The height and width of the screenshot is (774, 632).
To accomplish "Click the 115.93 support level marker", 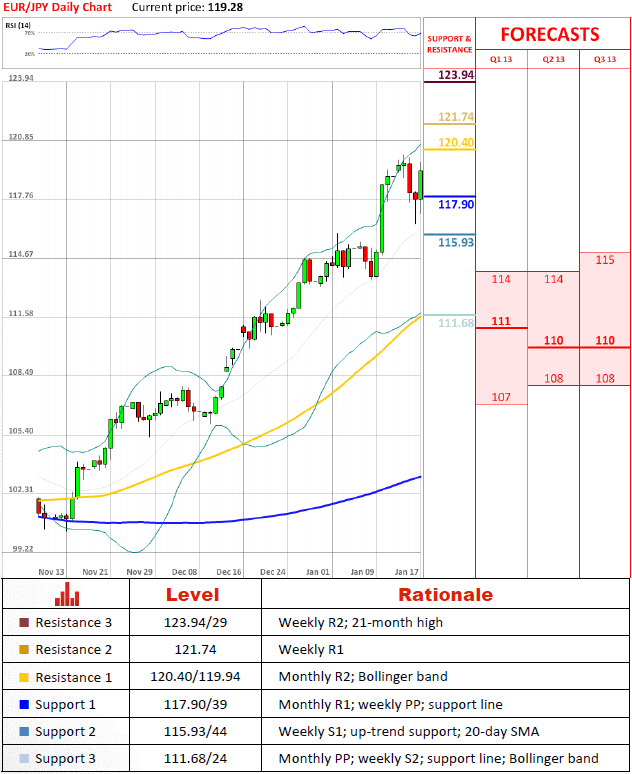I will pos(456,242).
